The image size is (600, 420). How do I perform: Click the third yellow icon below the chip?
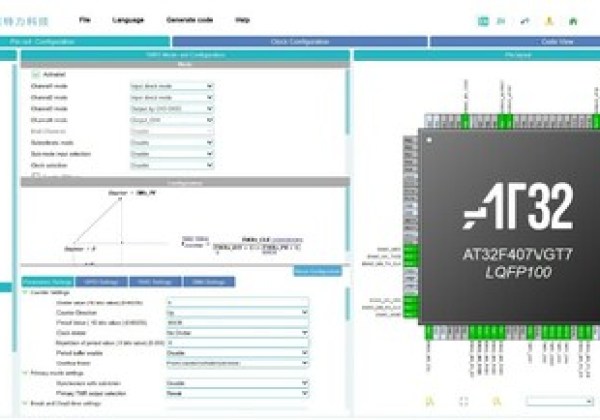coord(498,401)
